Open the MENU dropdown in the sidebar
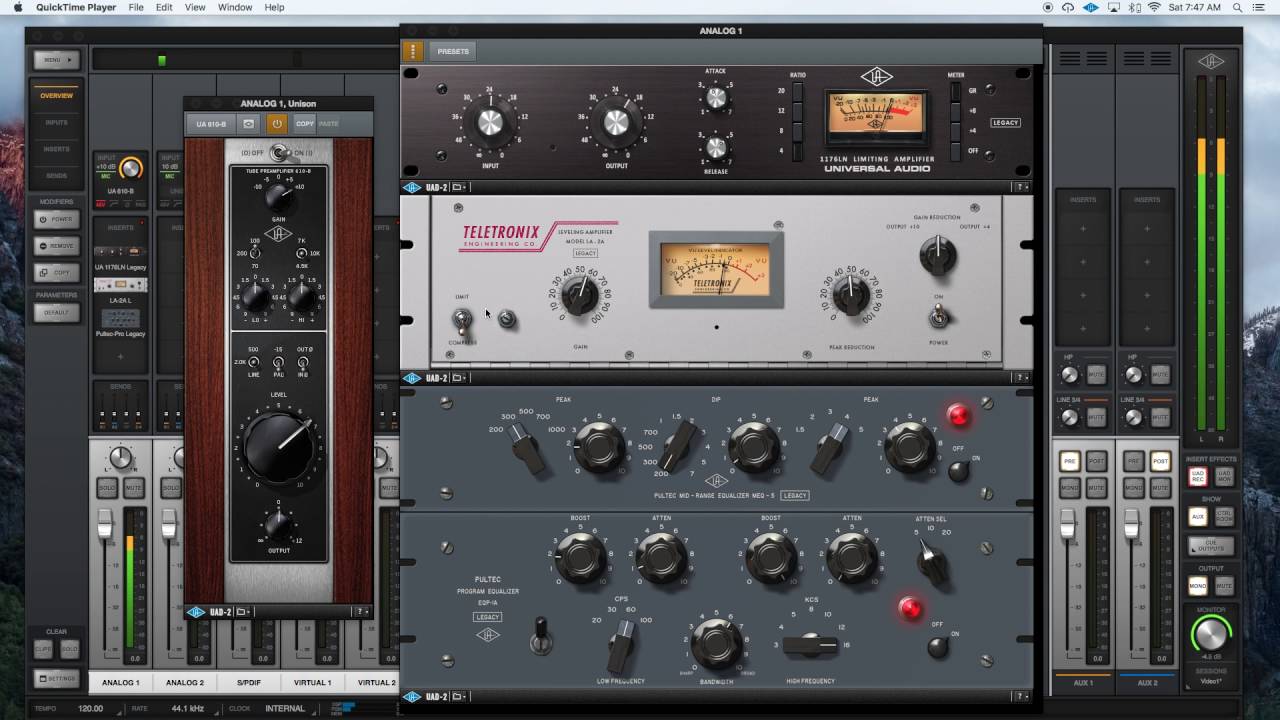This screenshot has height=720, width=1280. 56,60
